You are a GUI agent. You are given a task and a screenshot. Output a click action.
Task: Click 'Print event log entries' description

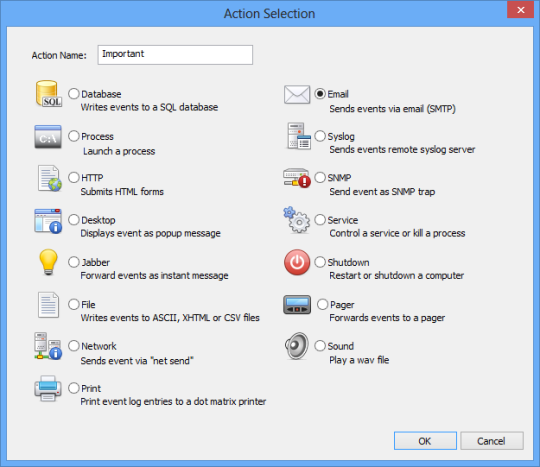click(x=173, y=402)
